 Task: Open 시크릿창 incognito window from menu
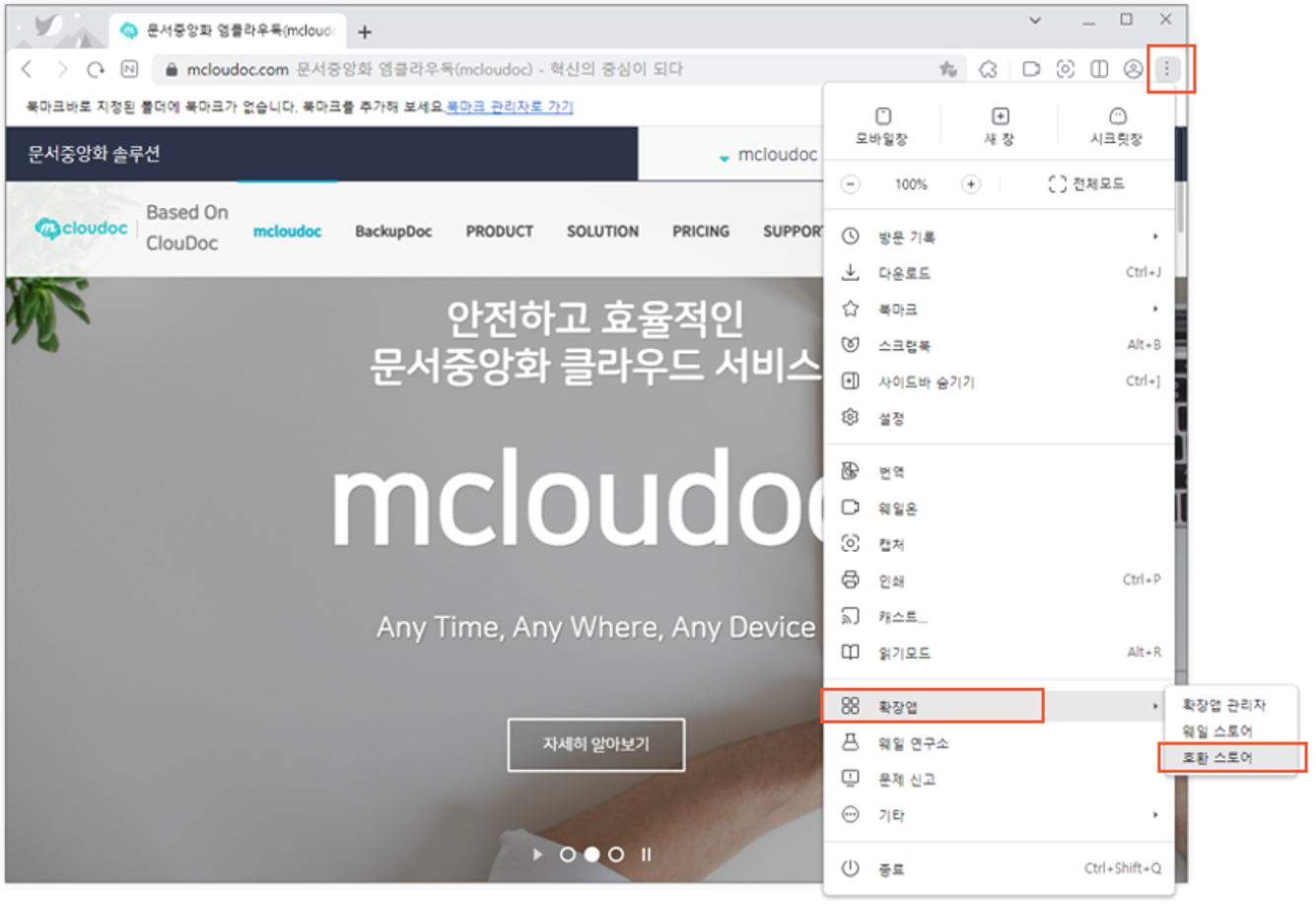tap(1117, 127)
